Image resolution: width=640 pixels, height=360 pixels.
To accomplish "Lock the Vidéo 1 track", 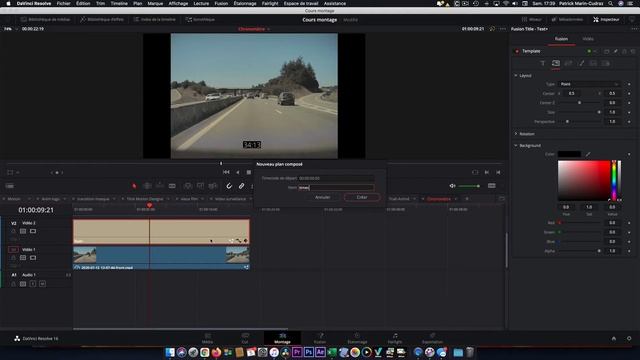I will click(13, 258).
